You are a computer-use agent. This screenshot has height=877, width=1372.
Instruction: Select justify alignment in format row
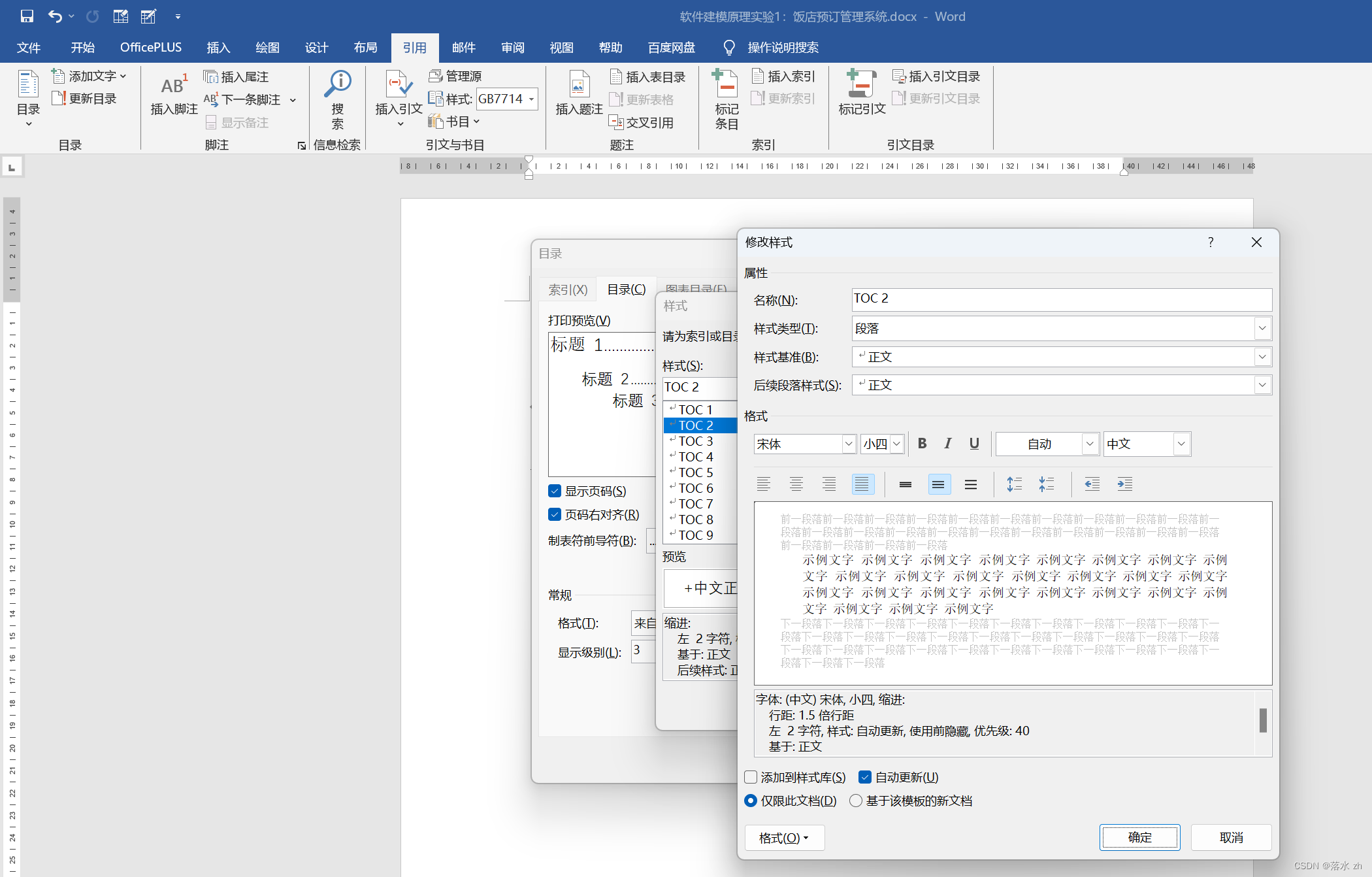(863, 484)
